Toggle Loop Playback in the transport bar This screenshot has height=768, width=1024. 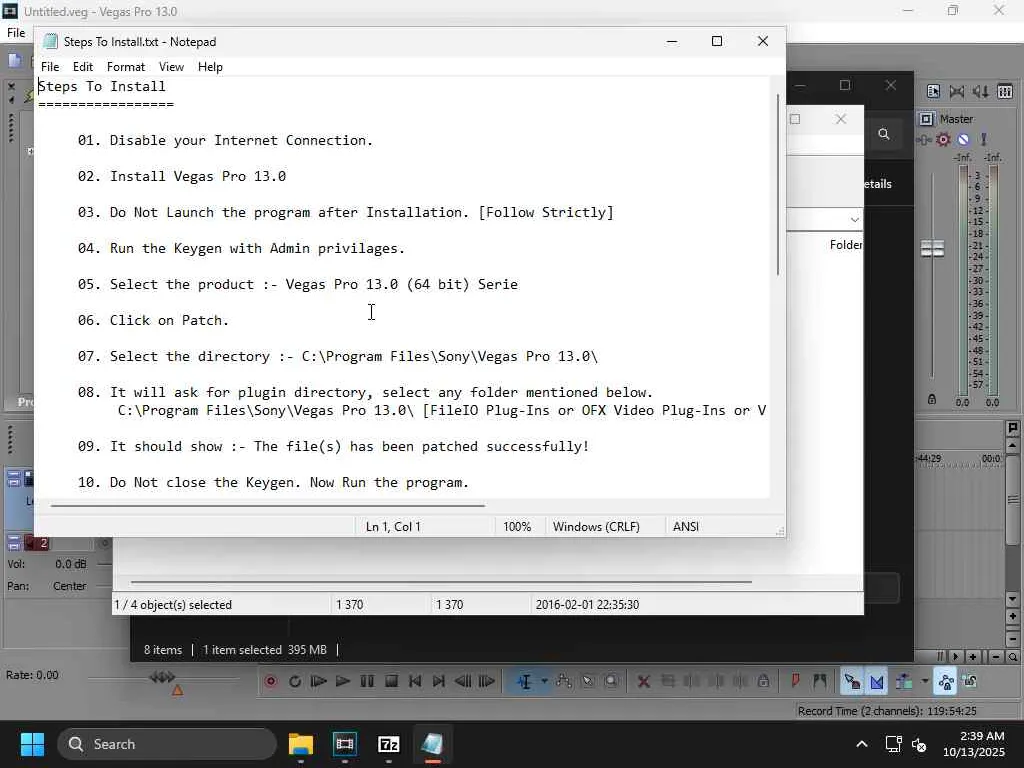pos(295,682)
